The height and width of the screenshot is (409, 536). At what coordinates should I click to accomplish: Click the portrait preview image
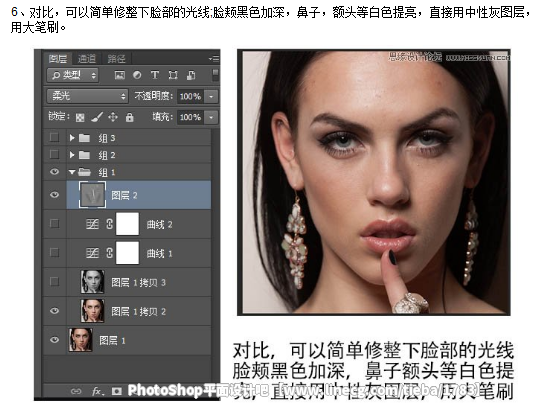point(374,182)
